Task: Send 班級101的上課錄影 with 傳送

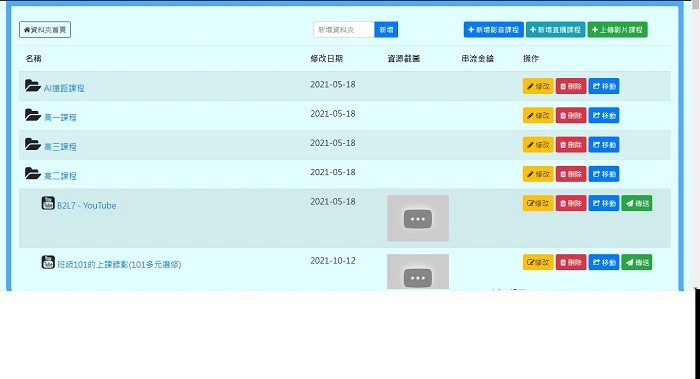Action: pyautogui.click(x=637, y=262)
